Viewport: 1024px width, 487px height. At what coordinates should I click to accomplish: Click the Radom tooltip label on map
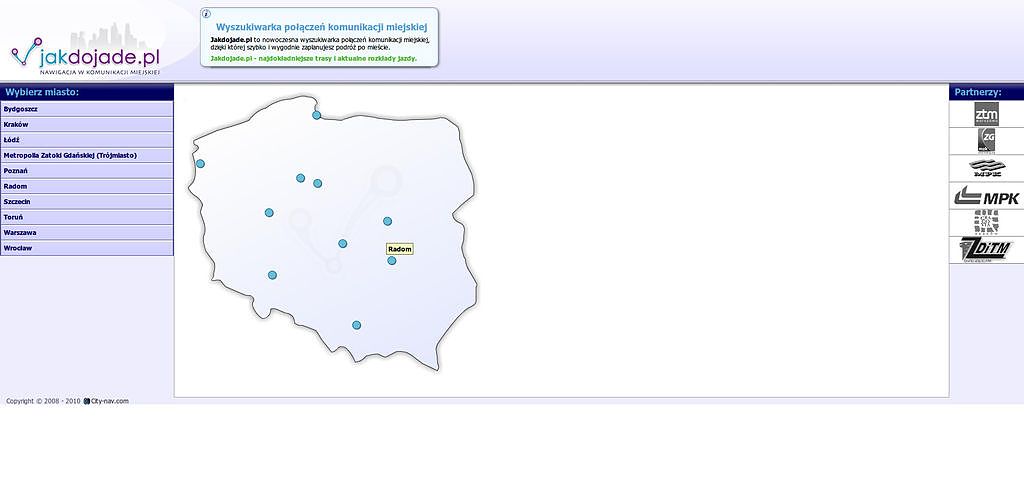pos(400,249)
